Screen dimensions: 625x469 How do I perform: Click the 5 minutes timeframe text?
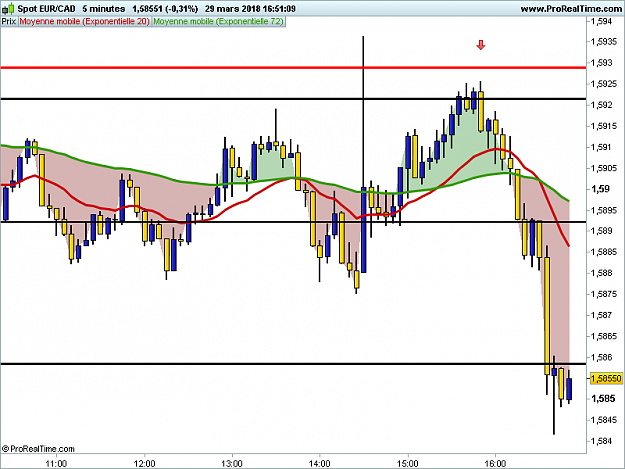(x=104, y=8)
